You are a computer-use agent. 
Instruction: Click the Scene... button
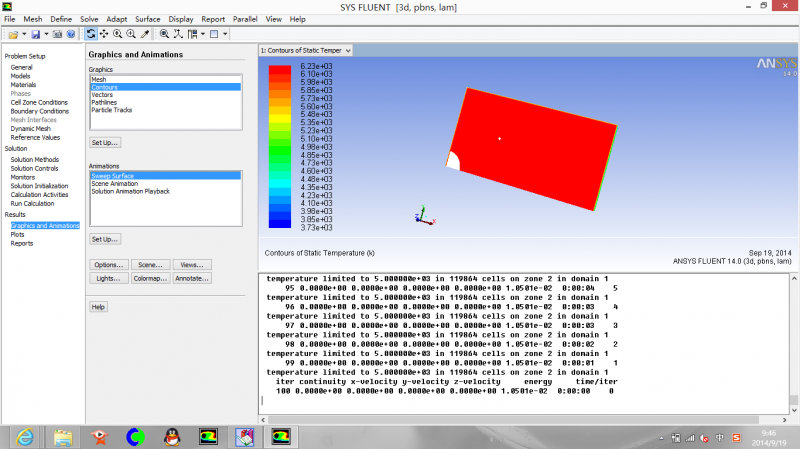pos(150,265)
